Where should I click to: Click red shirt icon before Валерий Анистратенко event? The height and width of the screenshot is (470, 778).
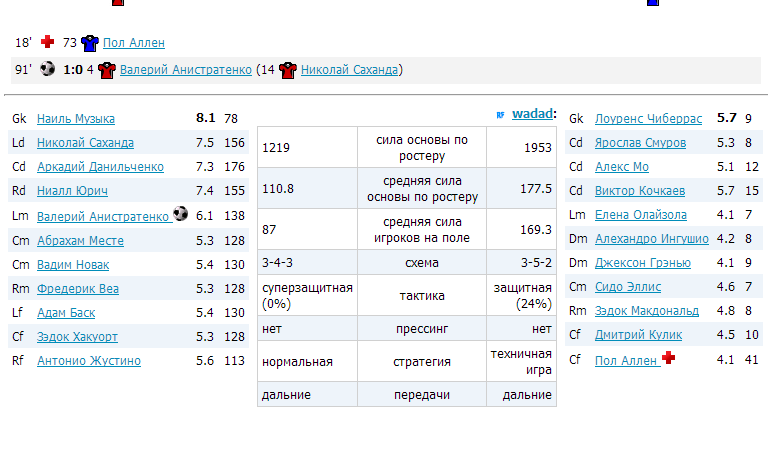click(x=107, y=70)
